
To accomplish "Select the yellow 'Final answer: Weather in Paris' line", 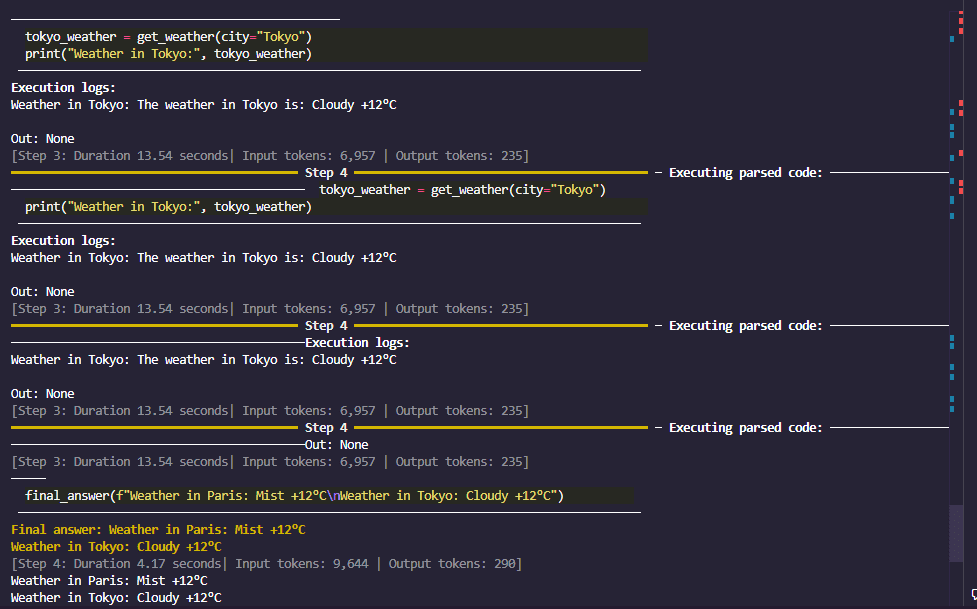I will coord(158,530).
